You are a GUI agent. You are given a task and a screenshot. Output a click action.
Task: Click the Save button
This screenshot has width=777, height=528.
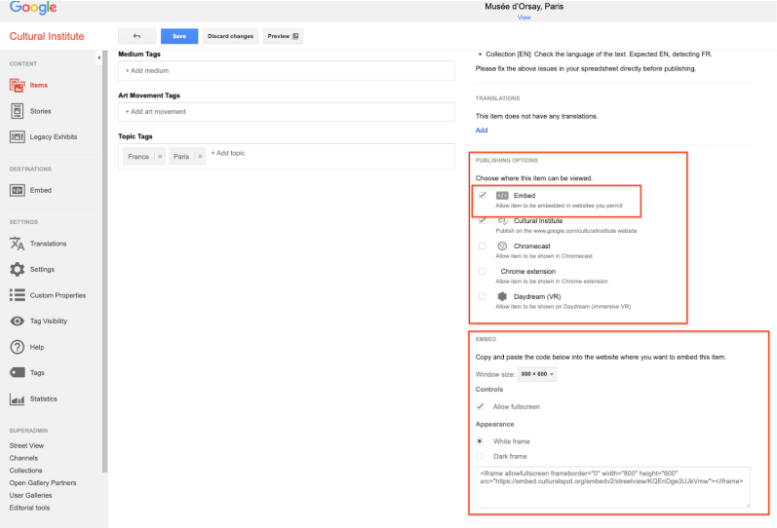click(179, 36)
